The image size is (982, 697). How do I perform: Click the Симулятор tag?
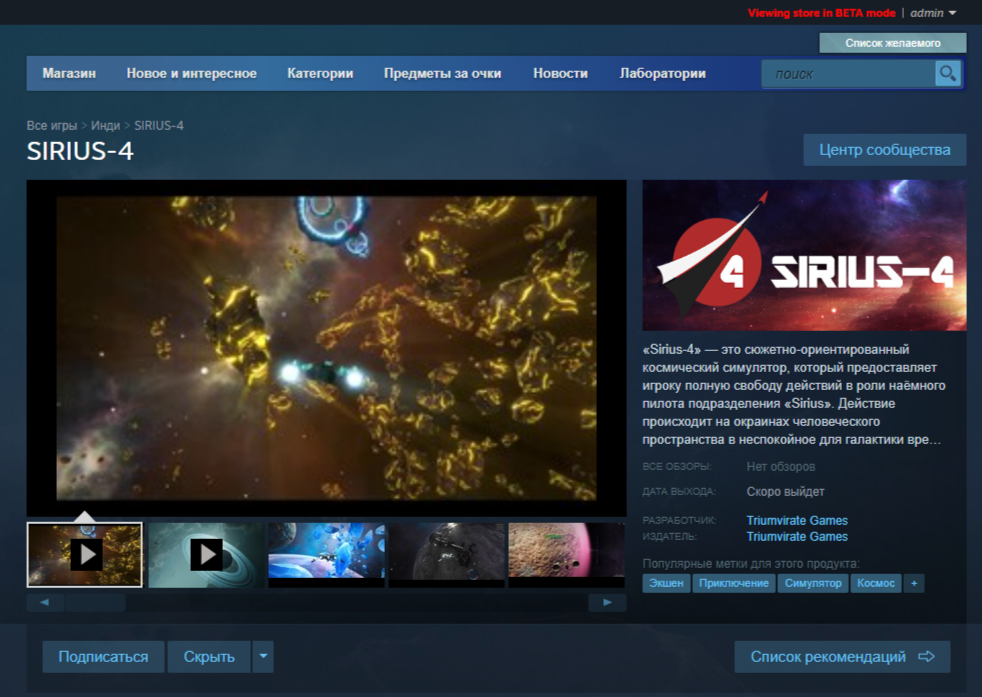[813, 583]
